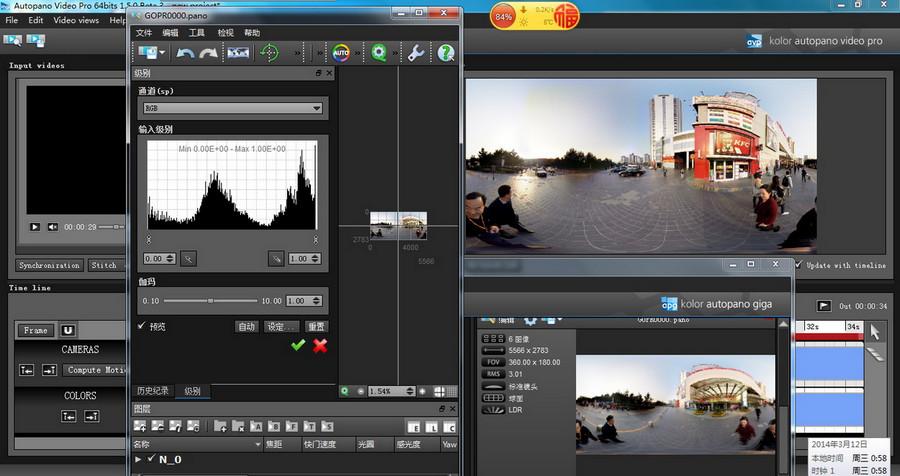
Task: Click the E button in layers toolbar
Action: coord(414,427)
